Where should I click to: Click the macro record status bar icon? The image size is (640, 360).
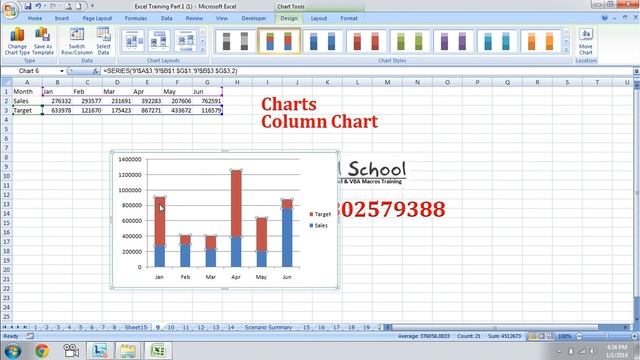pos(30,336)
